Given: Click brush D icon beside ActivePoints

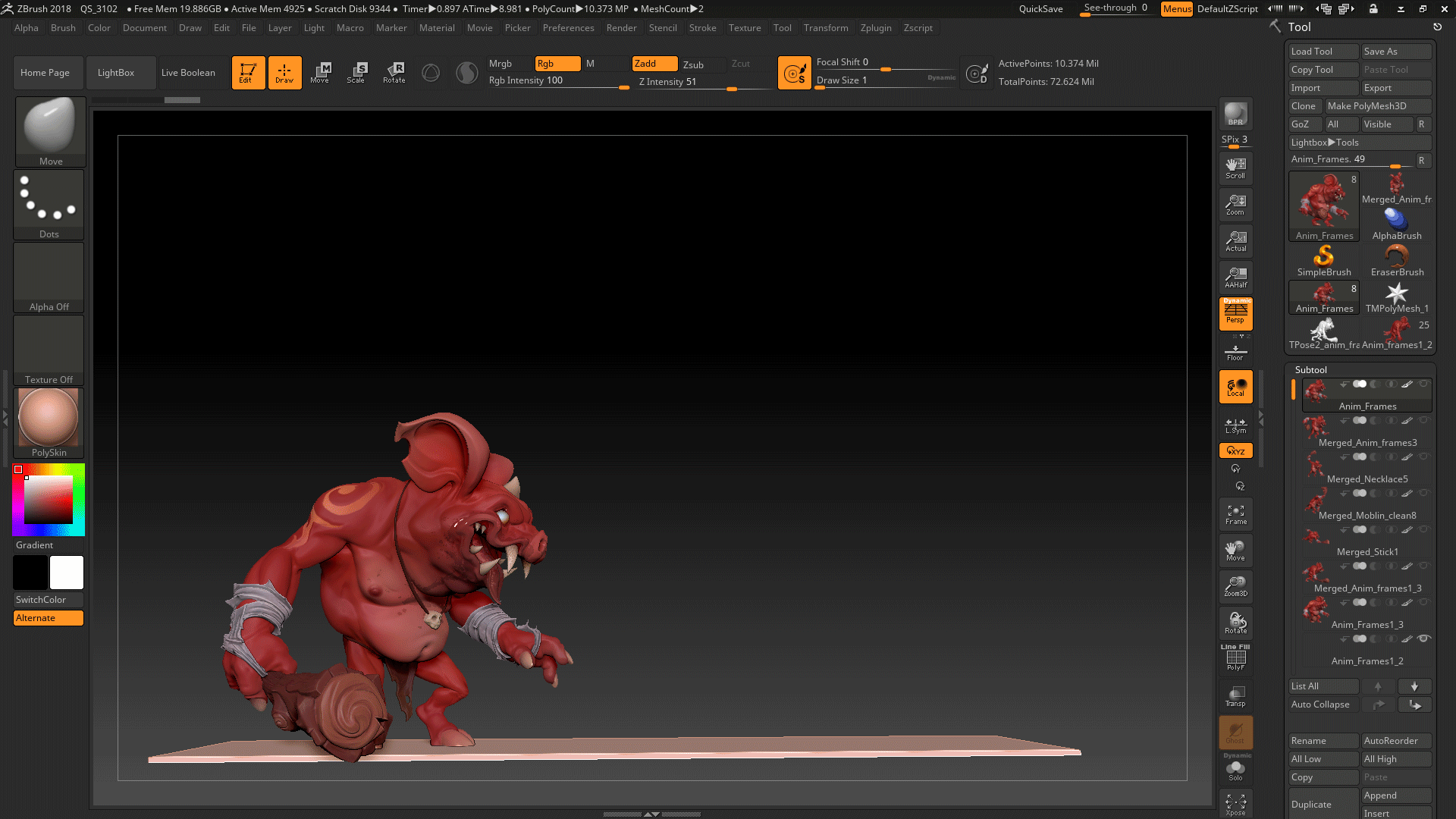Looking at the screenshot, I should pyautogui.click(x=977, y=74).
